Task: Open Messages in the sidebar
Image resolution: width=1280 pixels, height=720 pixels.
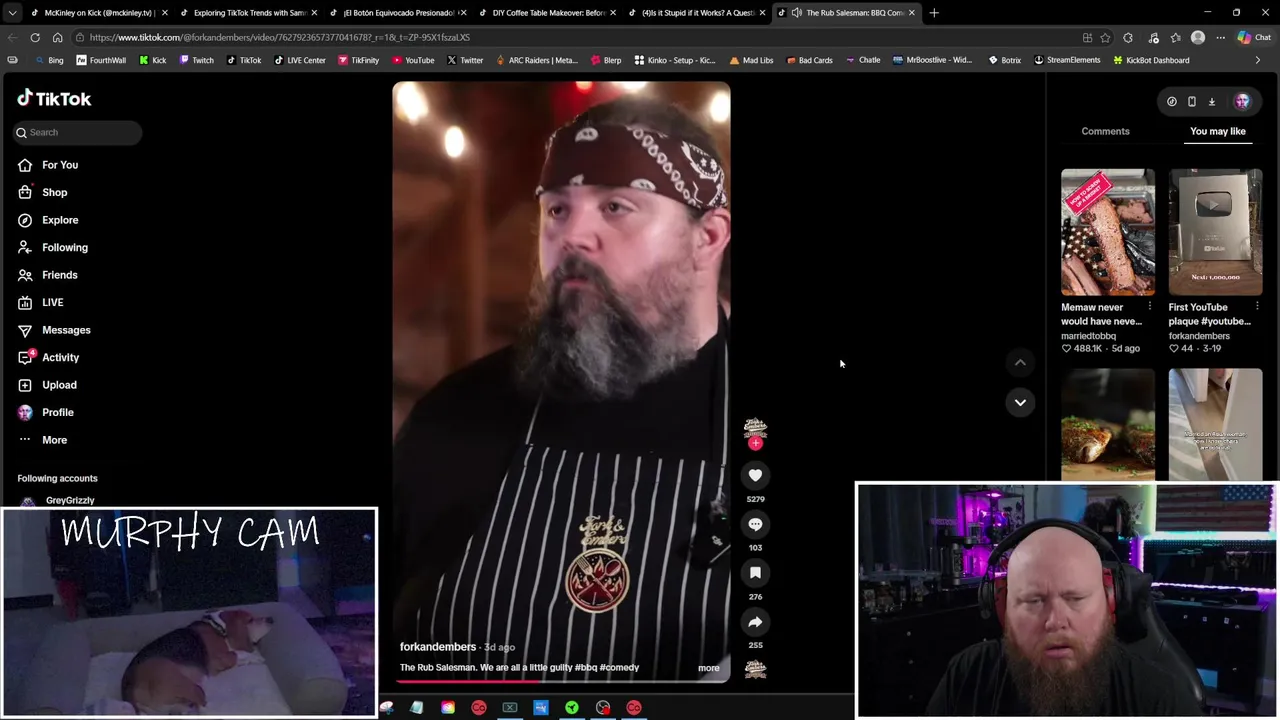Action: click(x=66, y=330)
